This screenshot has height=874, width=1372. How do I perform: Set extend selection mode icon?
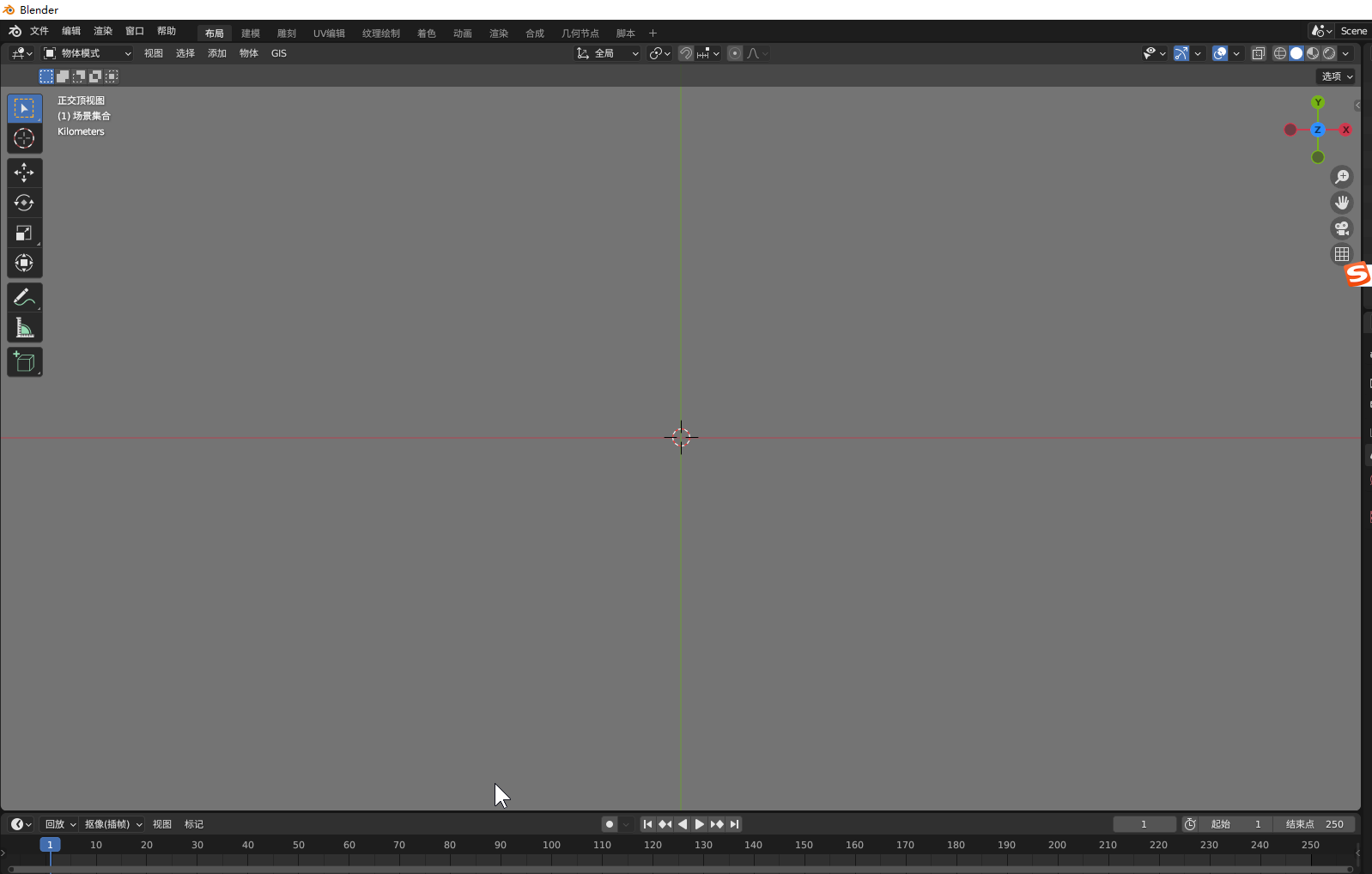[x=63, y=76]
